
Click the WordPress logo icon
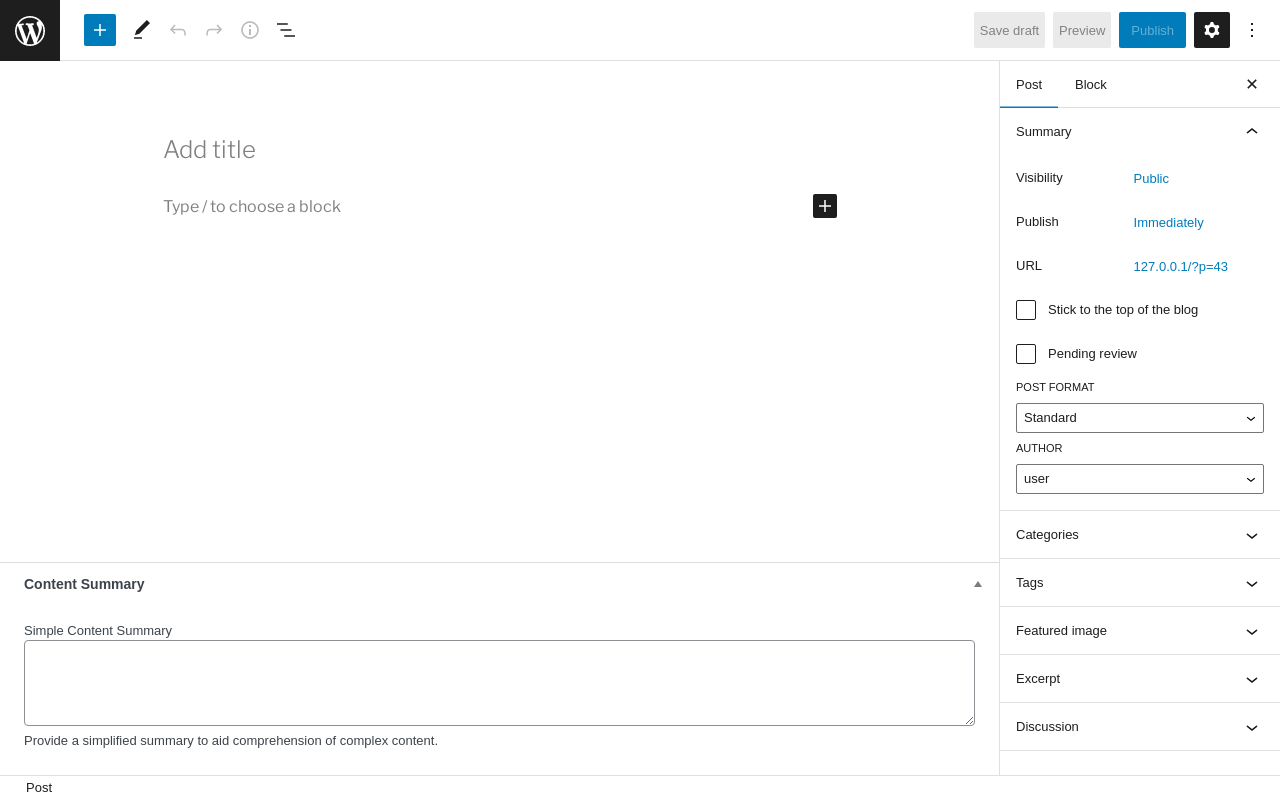pos(30,30)
